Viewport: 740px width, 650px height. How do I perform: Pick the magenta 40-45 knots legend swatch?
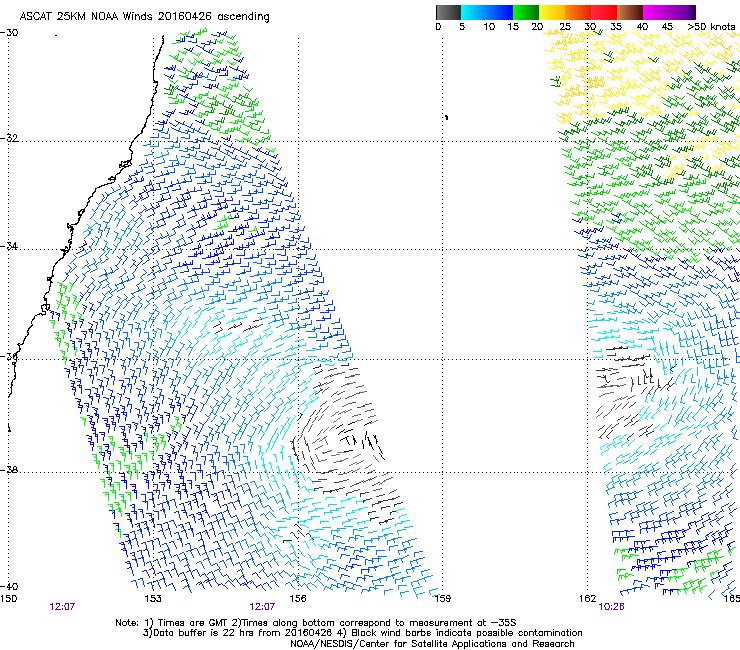pyautogui.click(x=656, y=12)
